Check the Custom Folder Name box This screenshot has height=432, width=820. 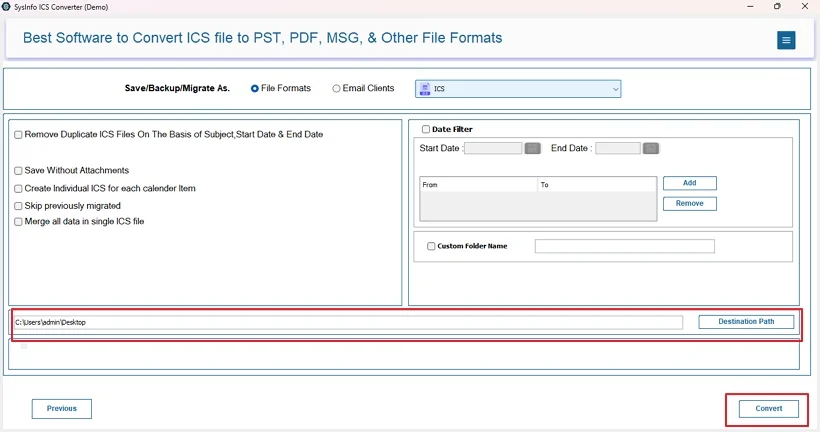pyautogui.click(x=431, y=246)
